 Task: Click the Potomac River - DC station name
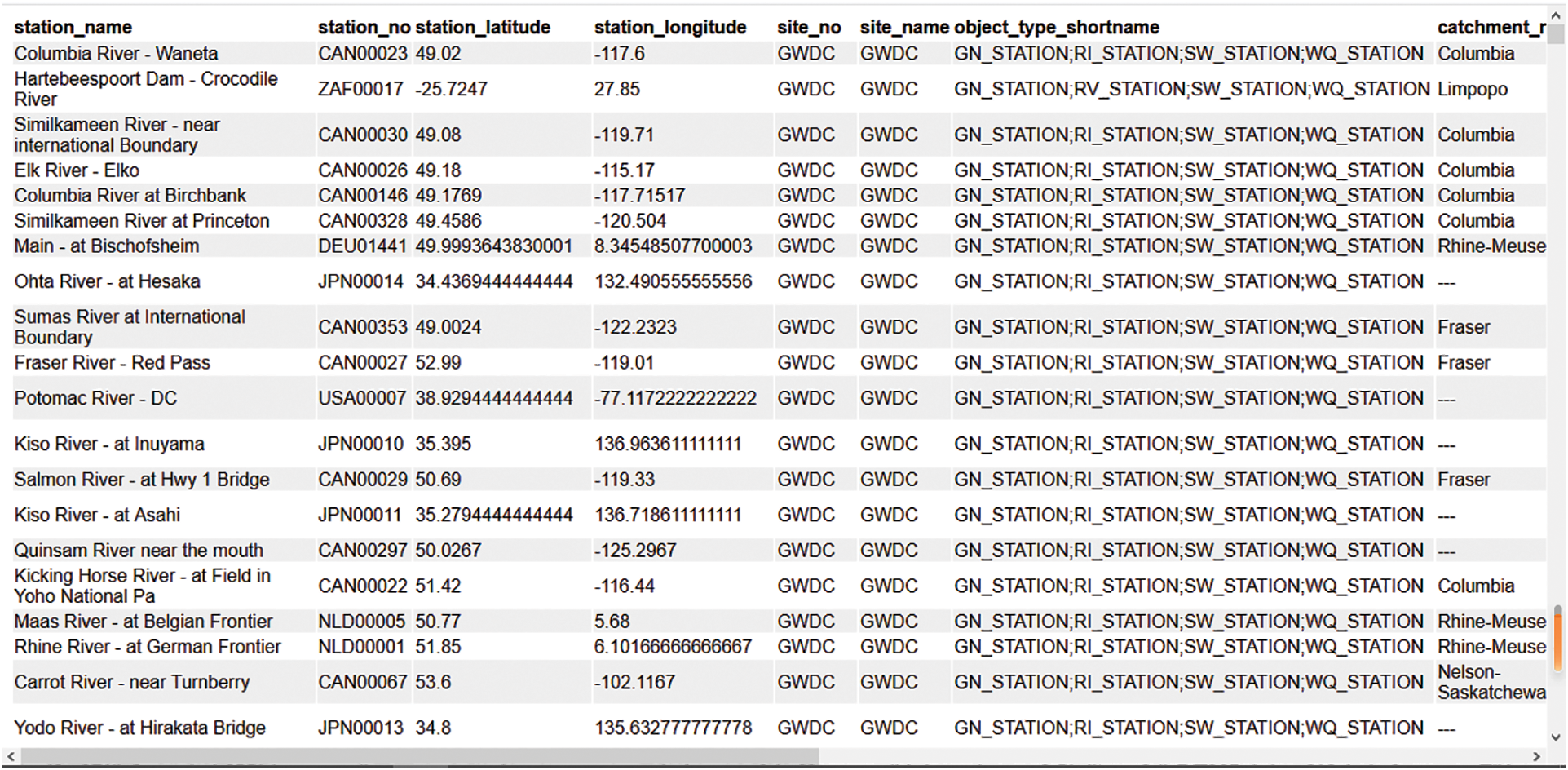95,399
